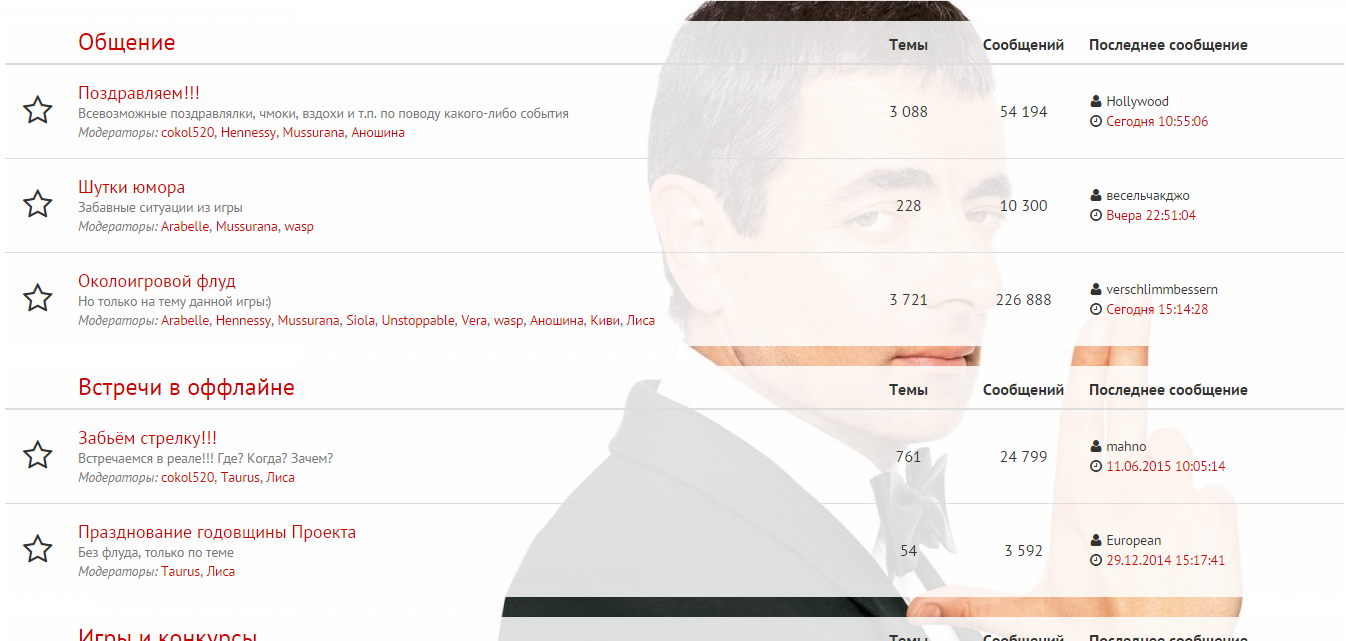Toggle favorite star for Околоигровой флуд forum

[37, 298]
